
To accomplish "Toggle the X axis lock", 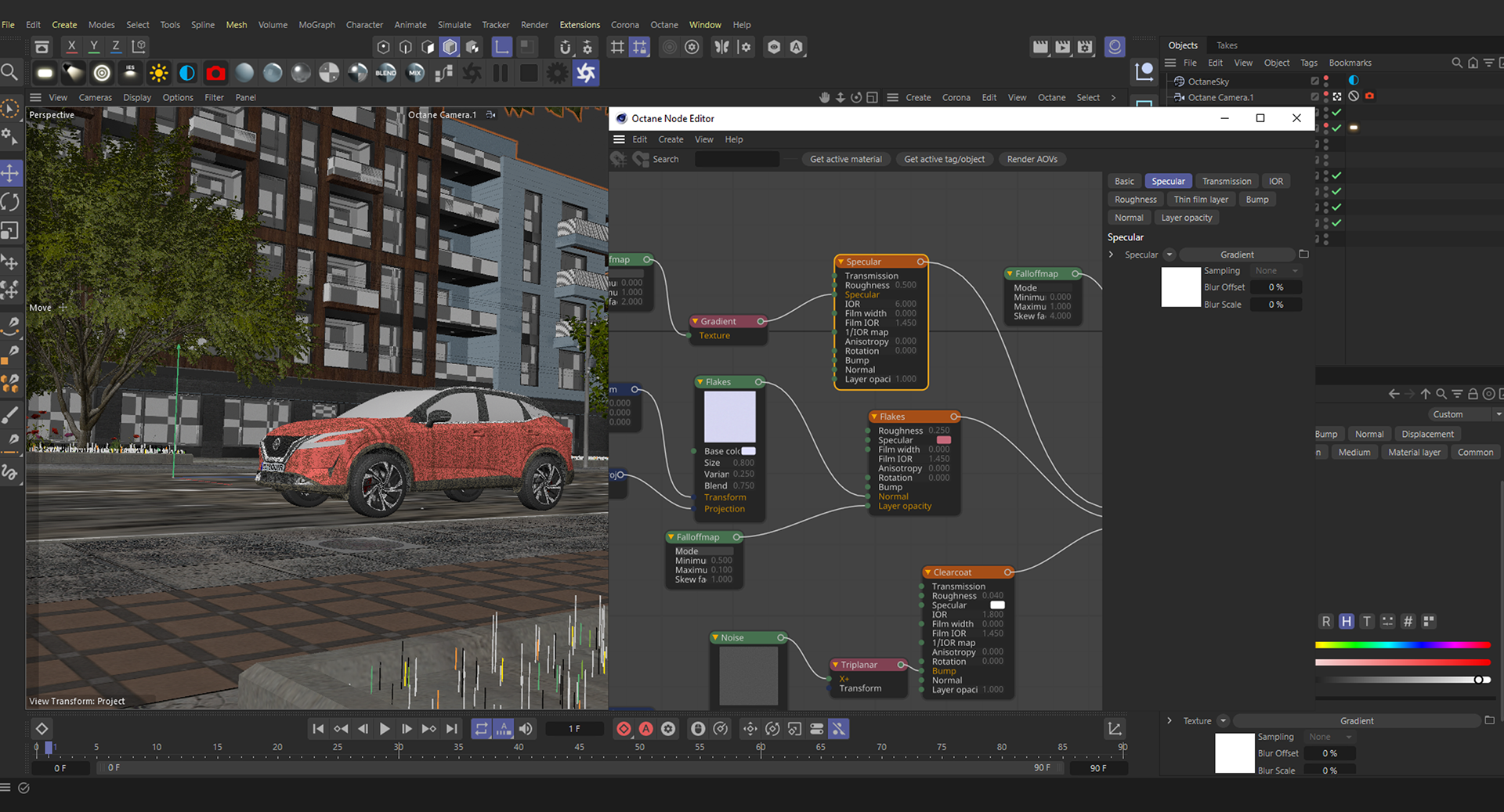I will pyautogui.click(x=72, y=47).
